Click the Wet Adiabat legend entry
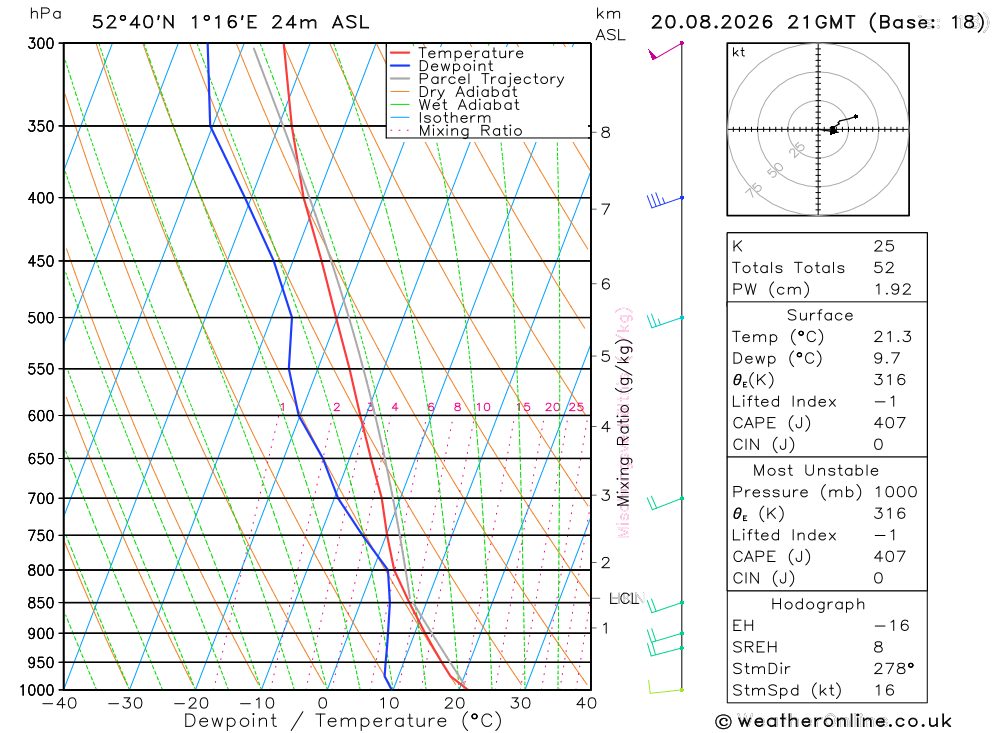 [454, 105]
